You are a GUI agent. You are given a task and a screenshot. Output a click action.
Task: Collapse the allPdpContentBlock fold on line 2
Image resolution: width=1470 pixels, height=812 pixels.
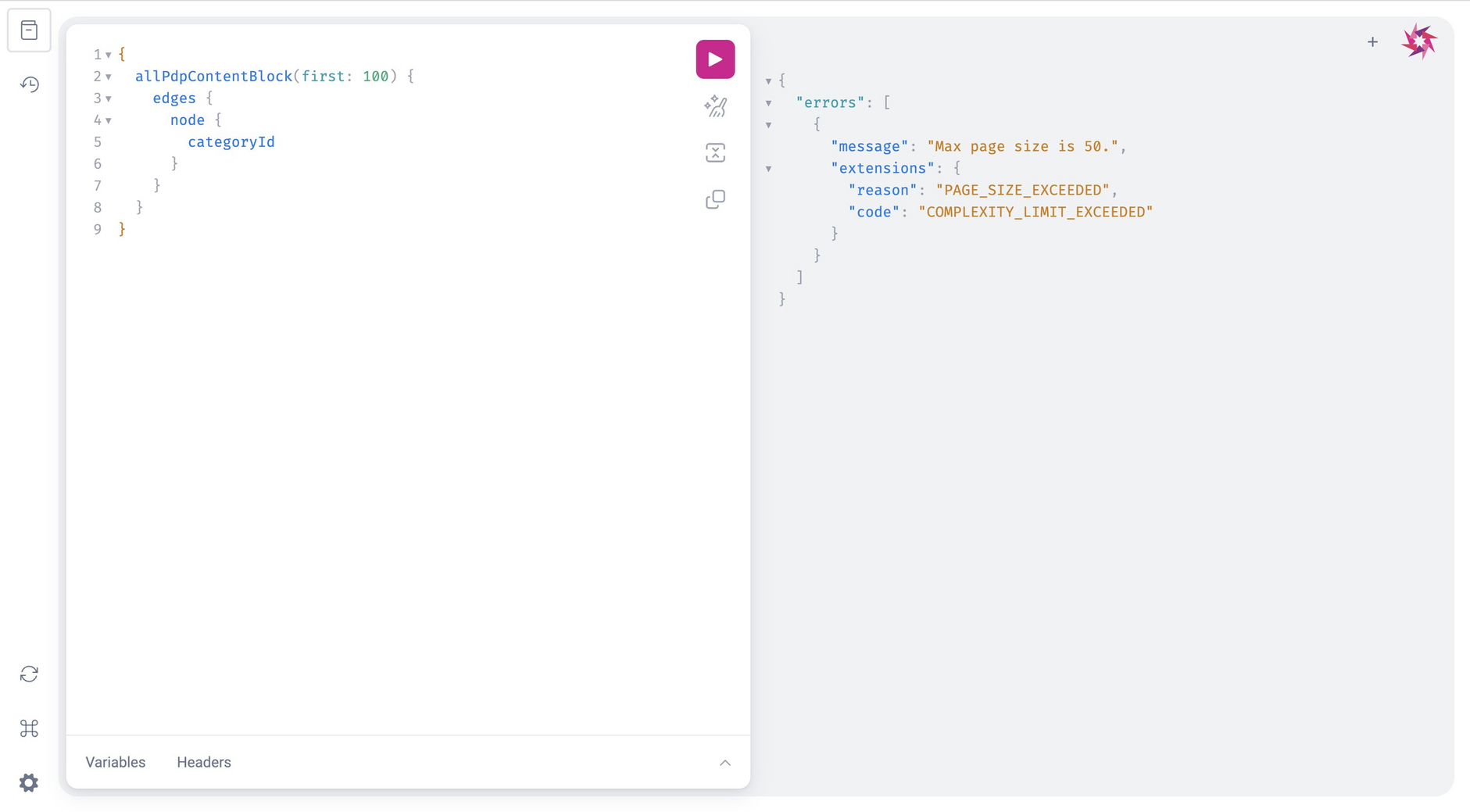[109, 77]
